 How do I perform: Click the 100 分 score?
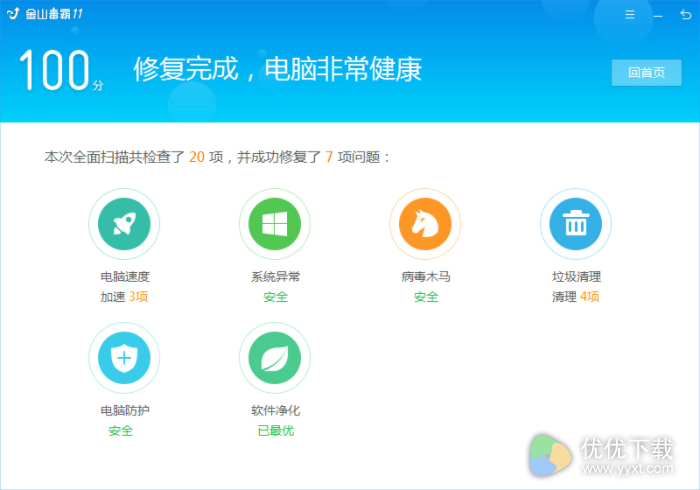tap(61, 70)
